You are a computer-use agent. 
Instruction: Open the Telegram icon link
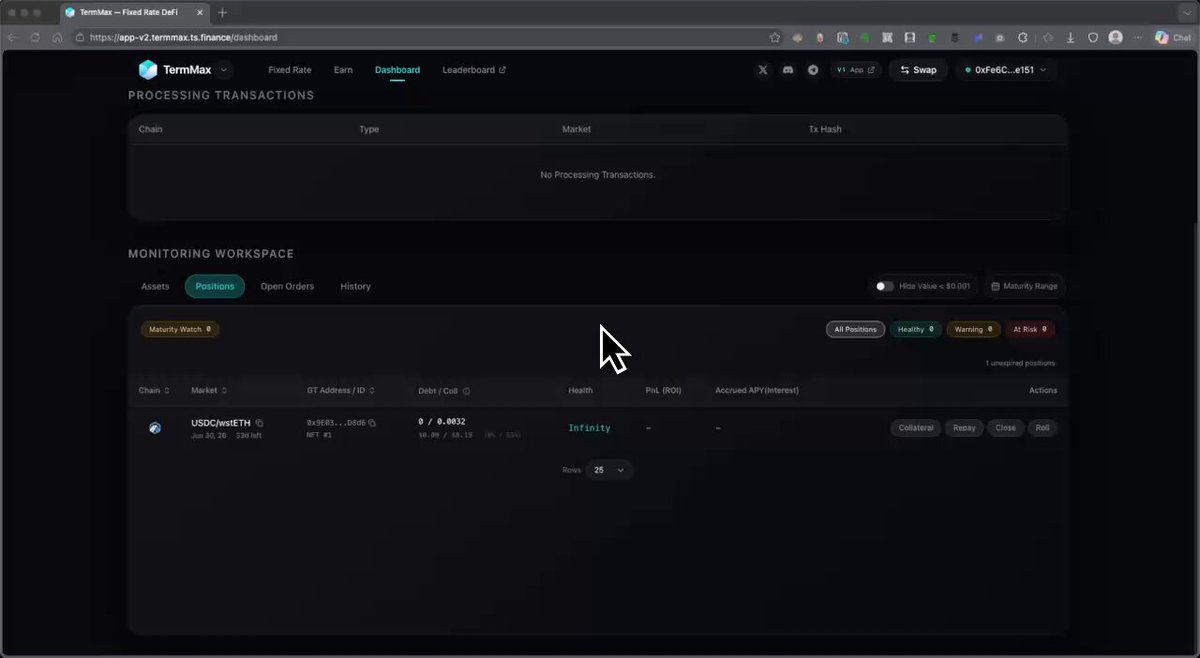812,70
